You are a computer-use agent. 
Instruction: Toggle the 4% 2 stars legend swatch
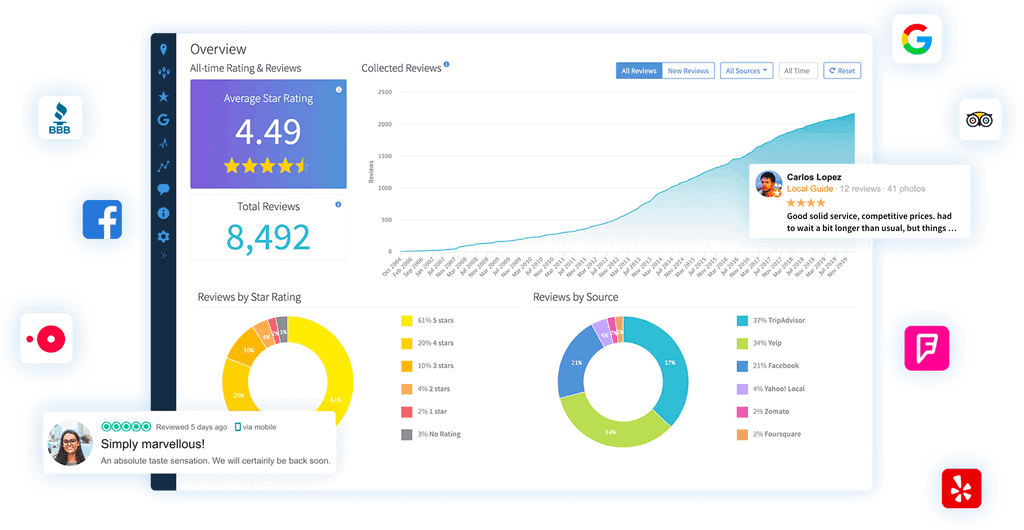[406, 389]
